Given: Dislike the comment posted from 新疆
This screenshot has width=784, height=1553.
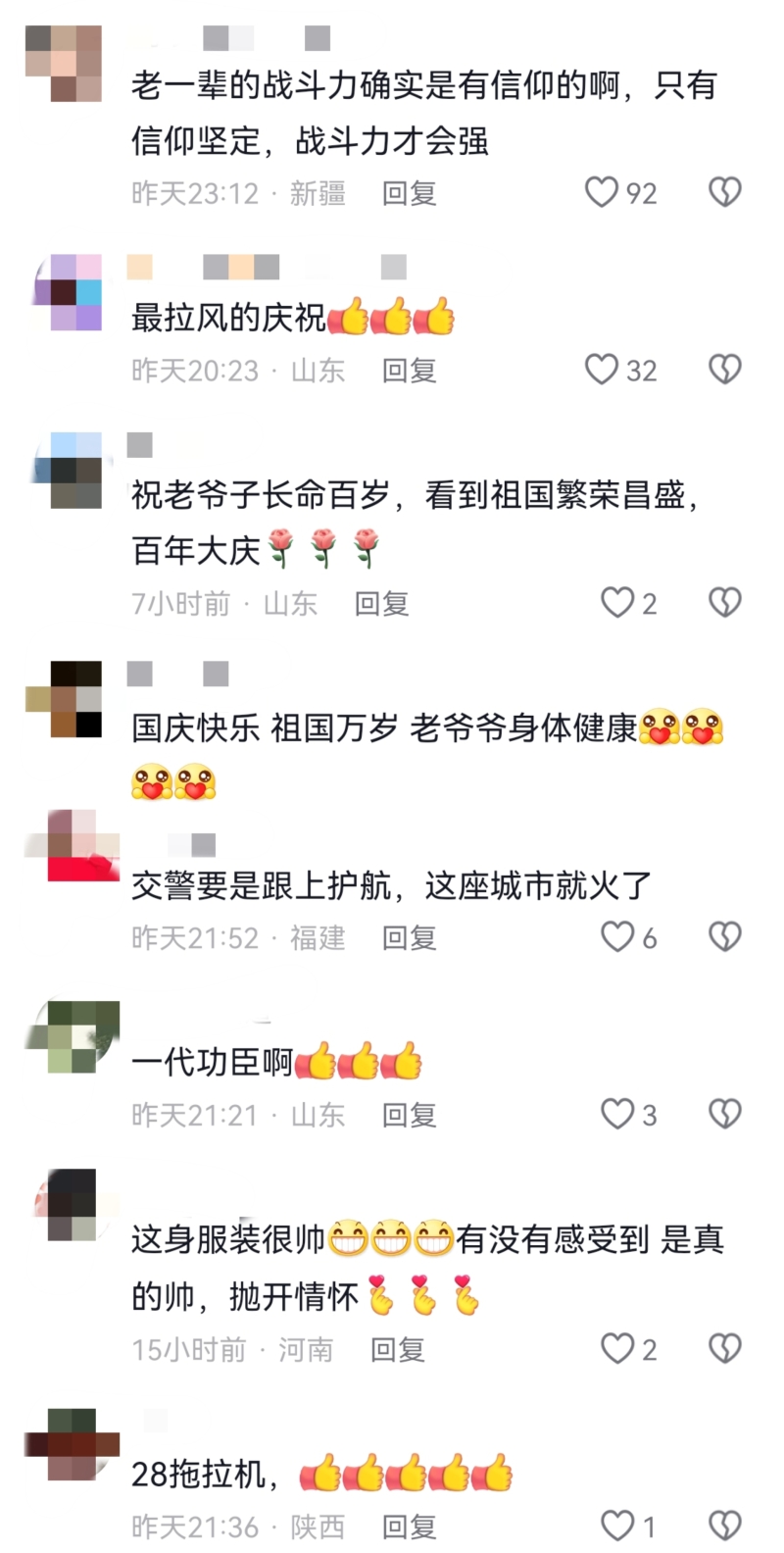Looking at the screenshot, I should 725,192.
